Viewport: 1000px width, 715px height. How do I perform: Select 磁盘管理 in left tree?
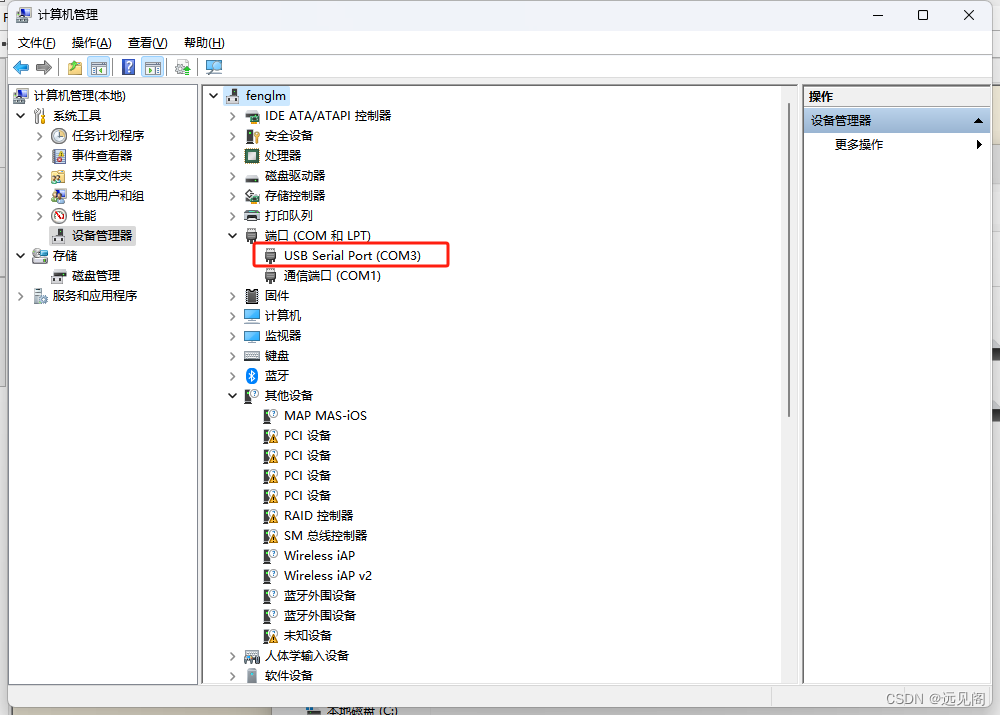pyautogui.click(x=96, y=276)
